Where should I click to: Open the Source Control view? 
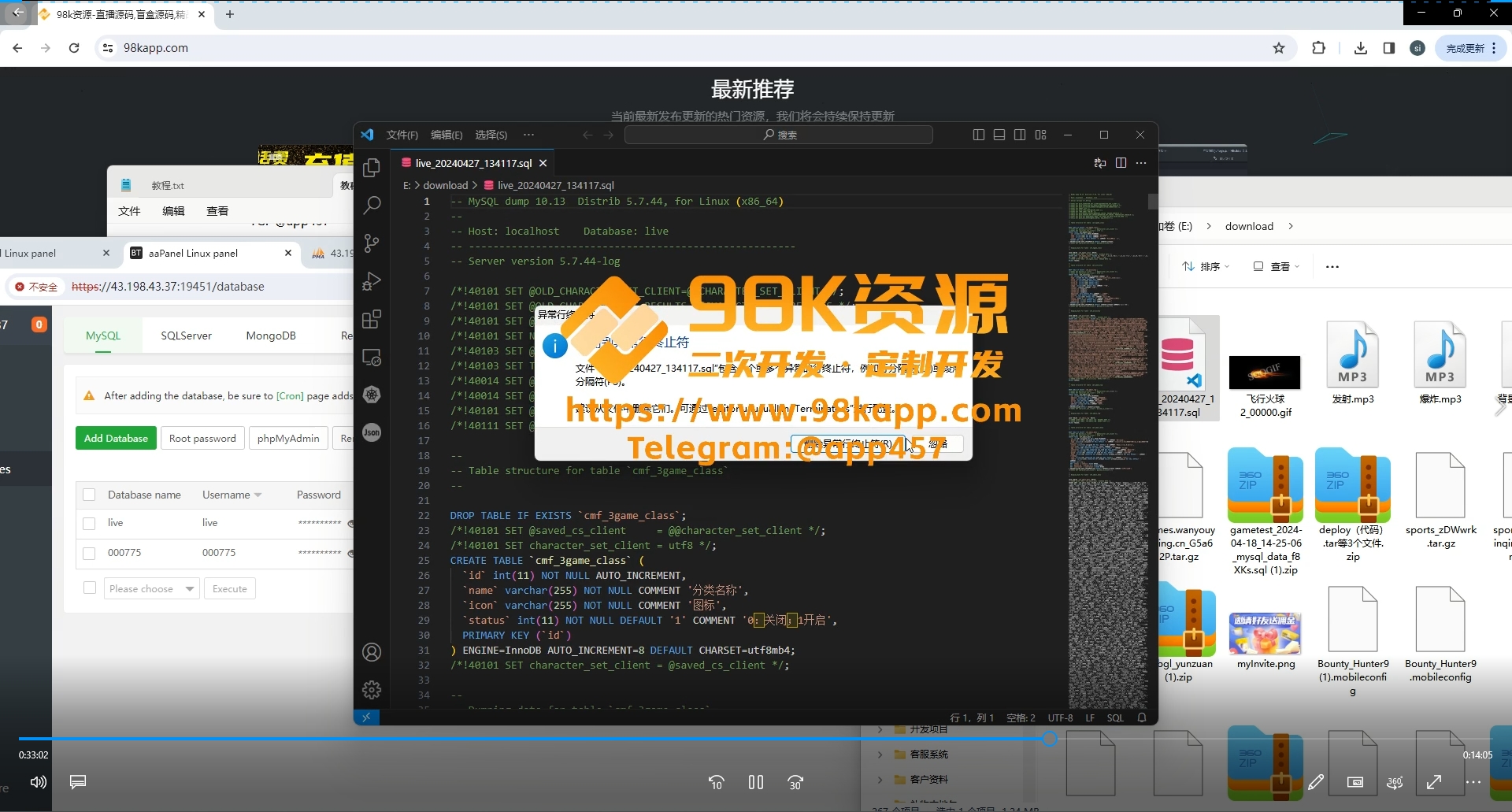[372, 243]
